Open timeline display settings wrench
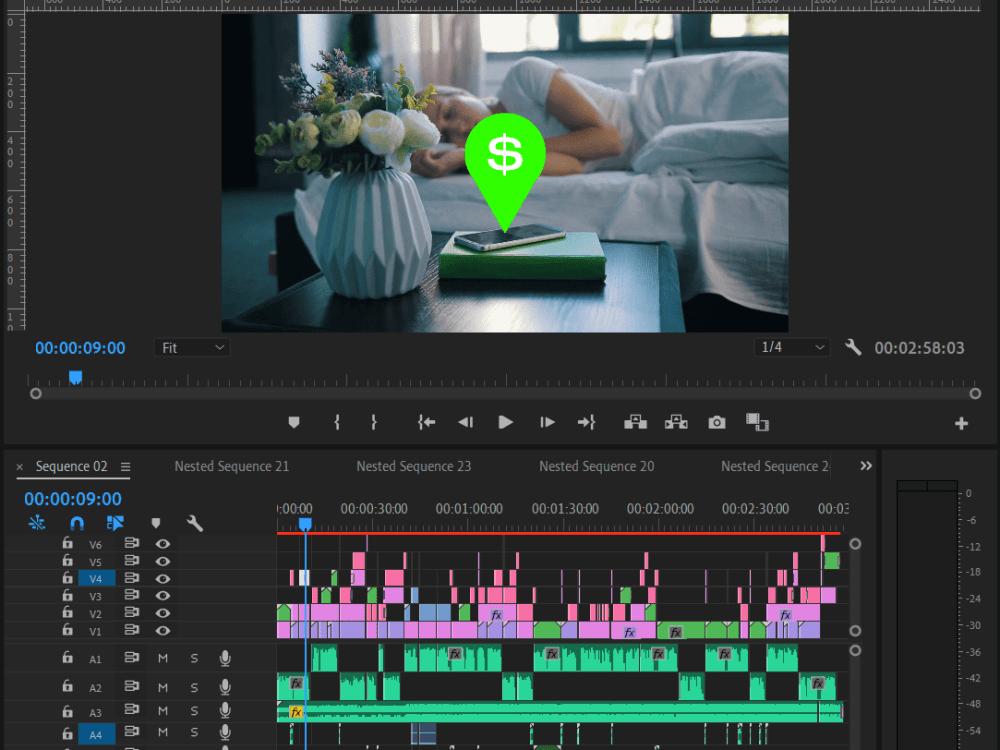Image resolution: width=1000 pixels, height=750 pixels. (x=195, y=524)
